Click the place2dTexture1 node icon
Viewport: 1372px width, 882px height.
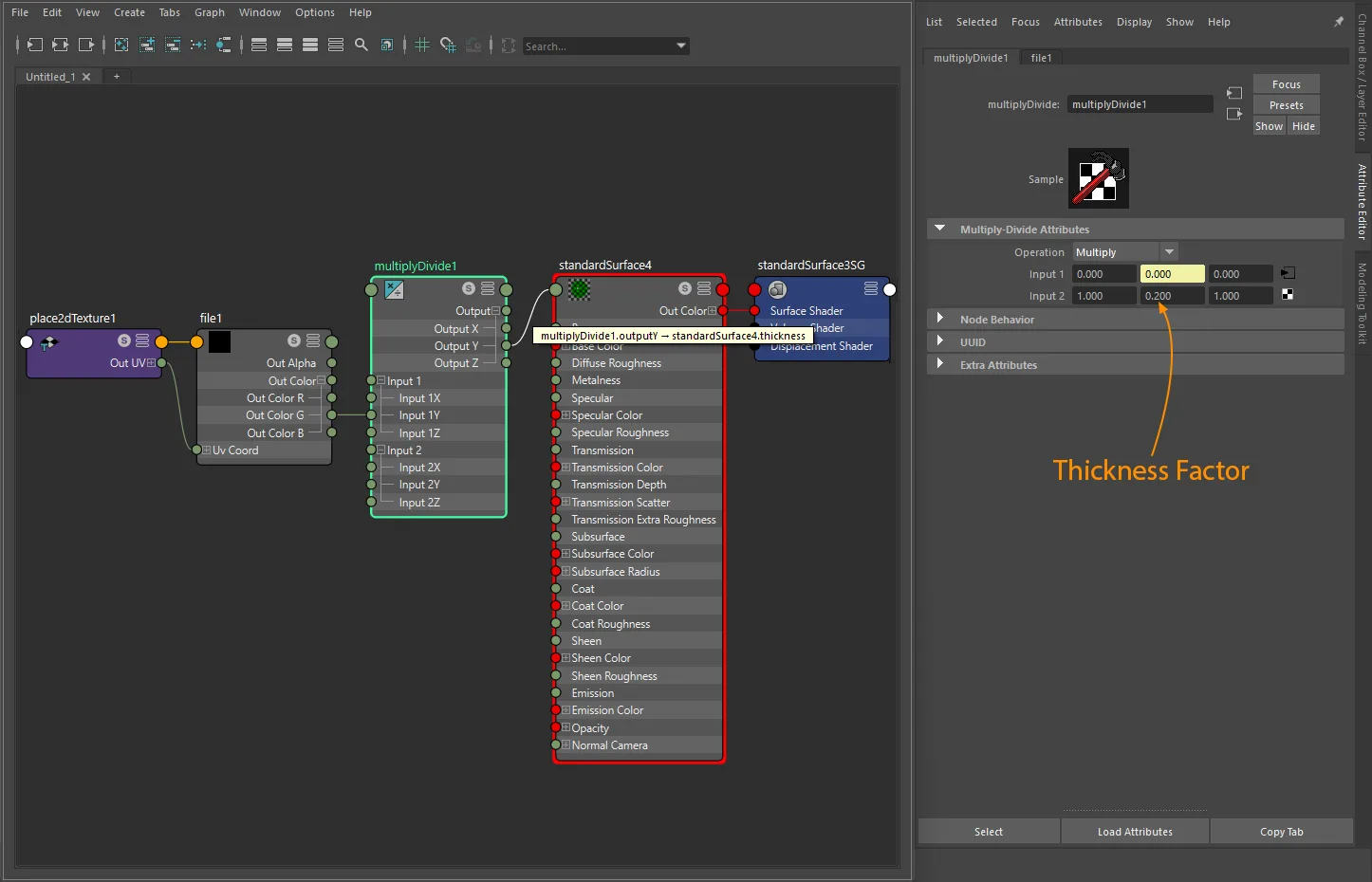(x=49, y=341)
